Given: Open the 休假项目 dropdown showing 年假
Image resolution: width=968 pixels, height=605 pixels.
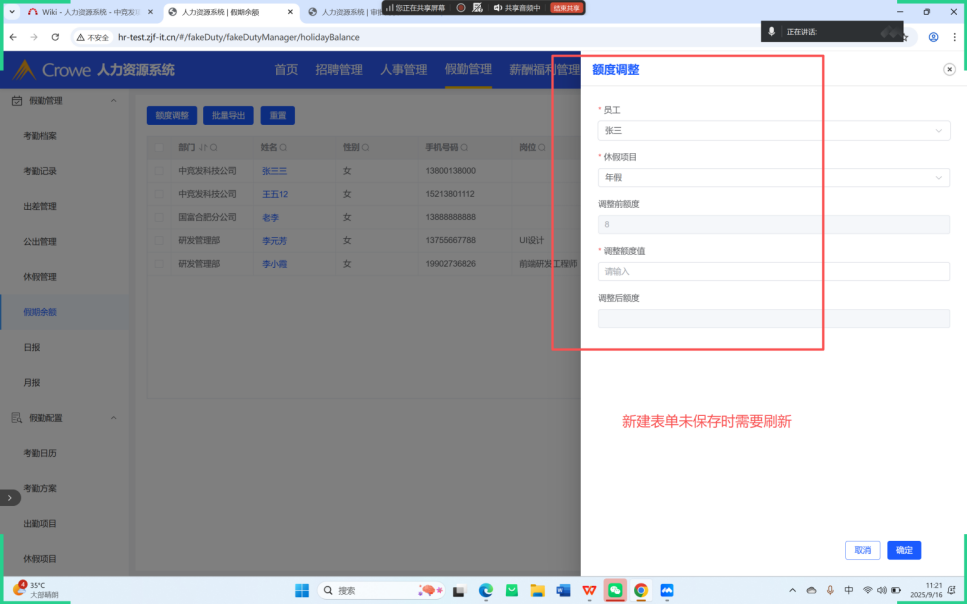Looking at the screenshot, I should [774, 178].
